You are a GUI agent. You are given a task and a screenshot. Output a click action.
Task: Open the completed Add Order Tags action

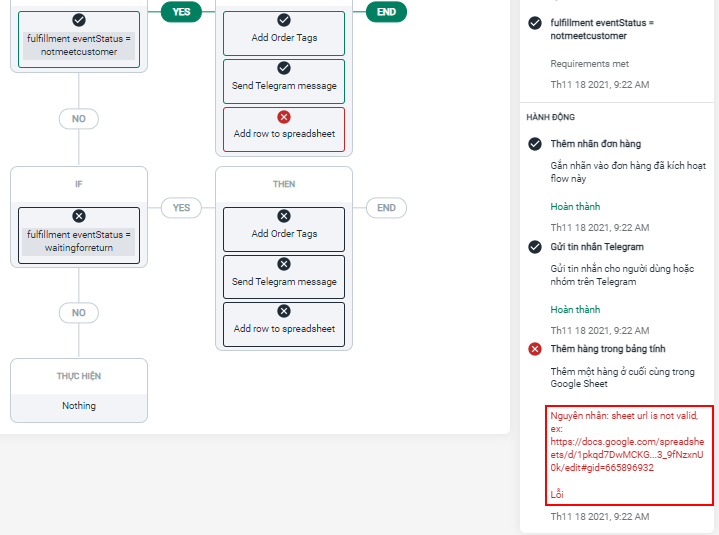point(284,37)
